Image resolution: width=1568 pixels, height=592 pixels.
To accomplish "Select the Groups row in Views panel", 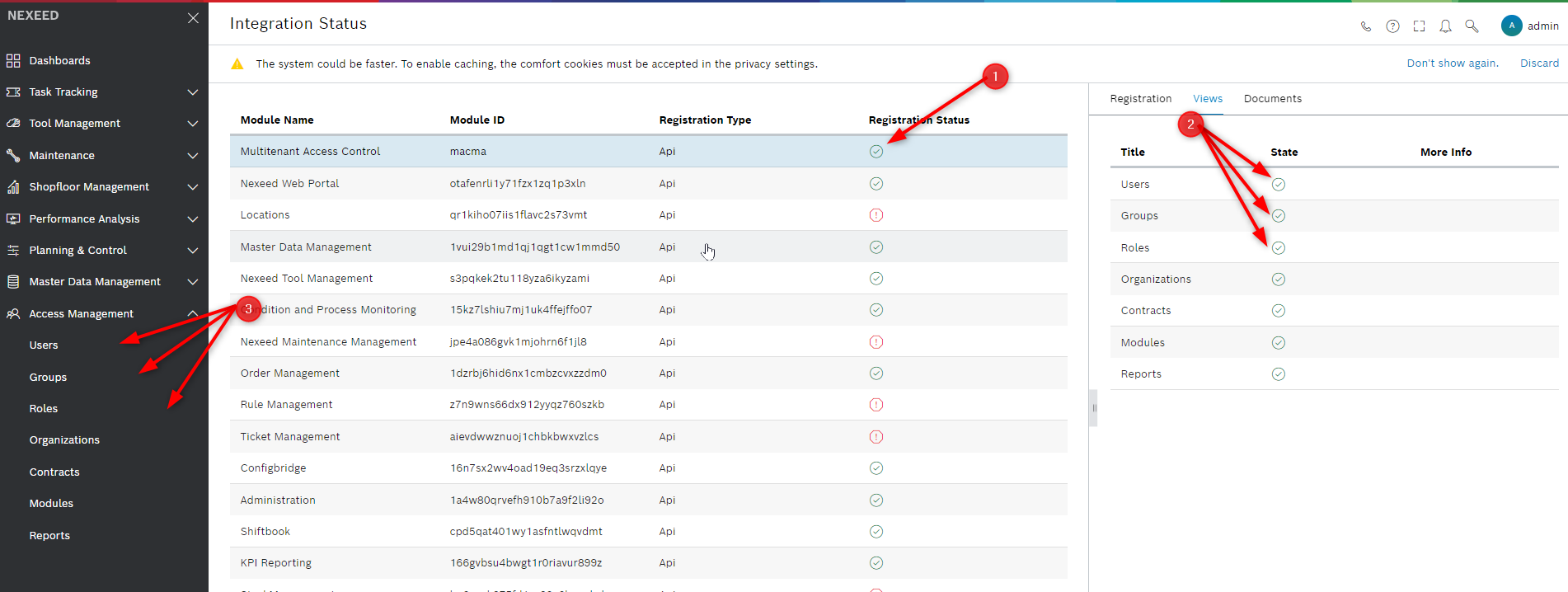I will pyautogui.click(x=1334, y=216).
